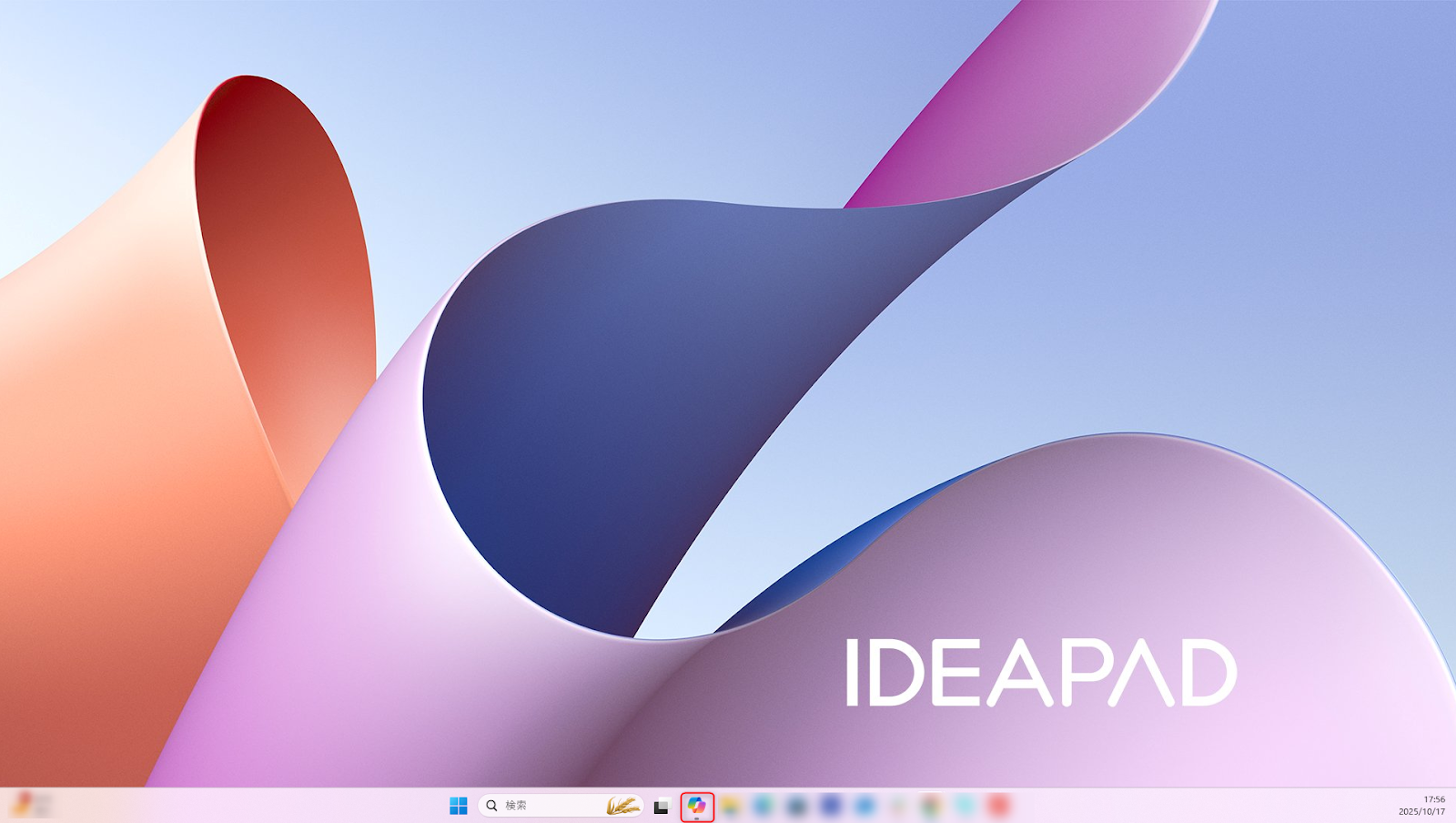Click the last blurred red taskbar icon

[998, 806]
